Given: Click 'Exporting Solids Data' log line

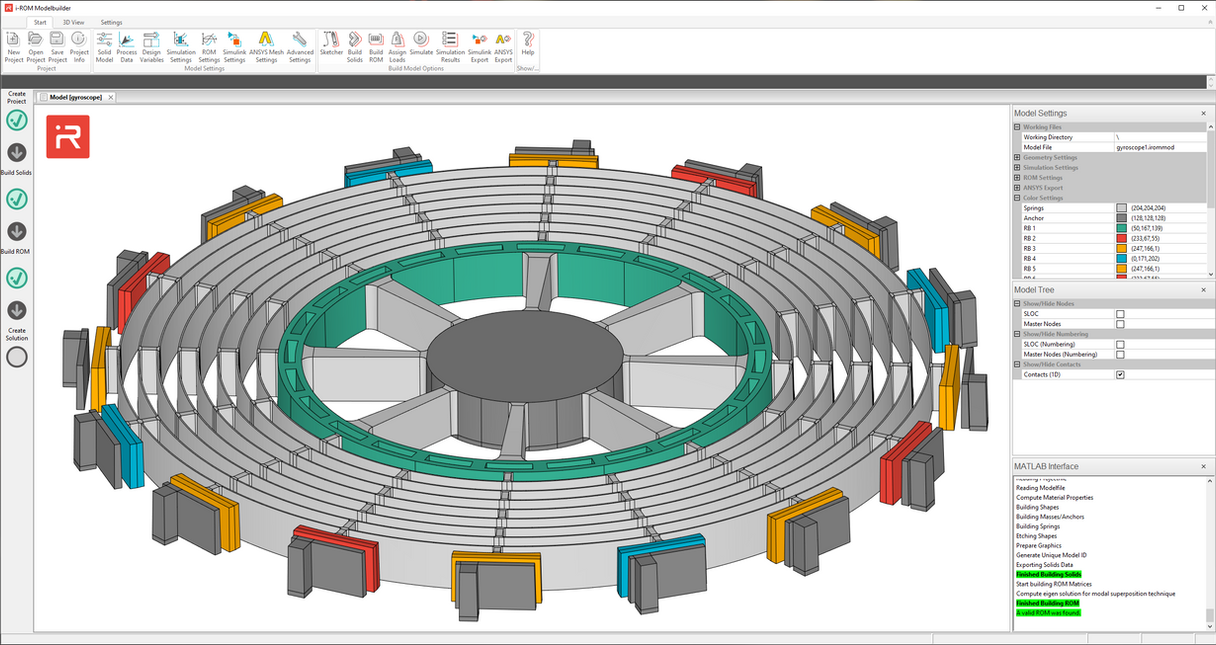Looking at the screenshot, I should (x=1046, y=565).
